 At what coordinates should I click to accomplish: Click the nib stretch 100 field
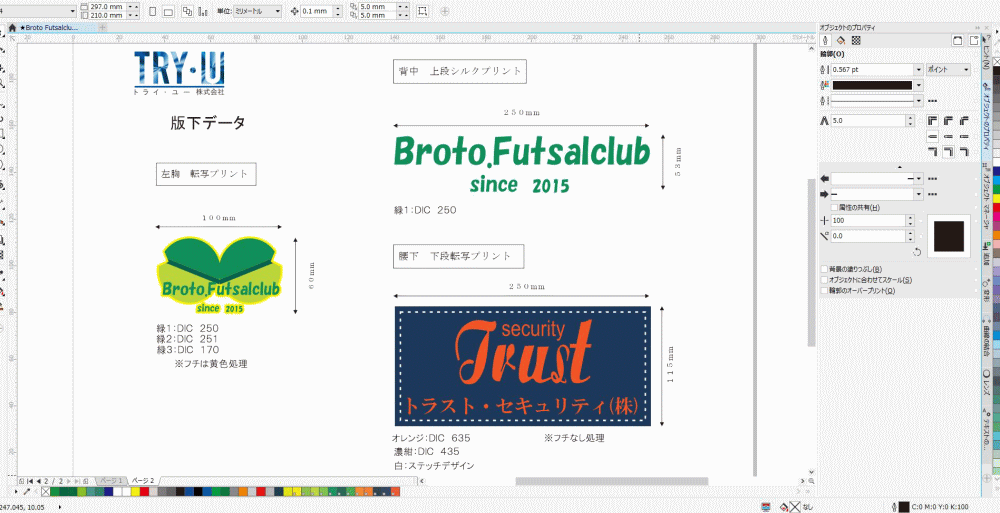coord(869,220)
